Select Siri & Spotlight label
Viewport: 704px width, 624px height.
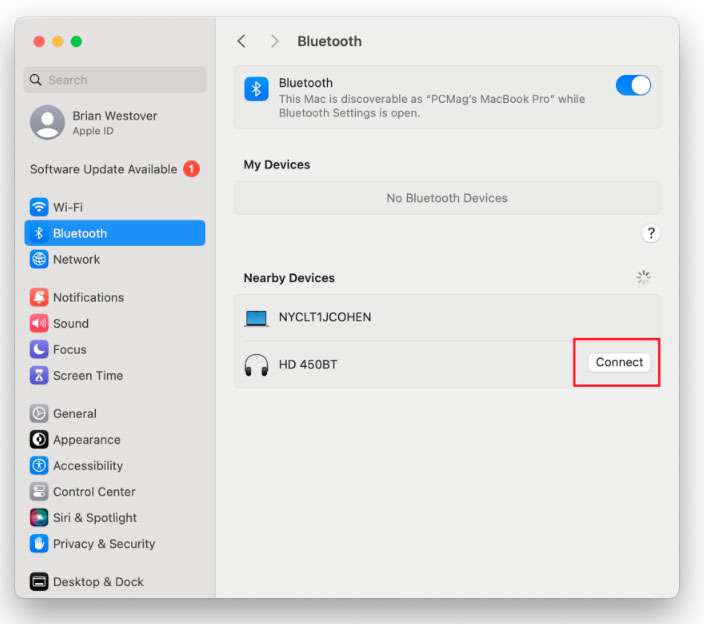tap(95, 518)
